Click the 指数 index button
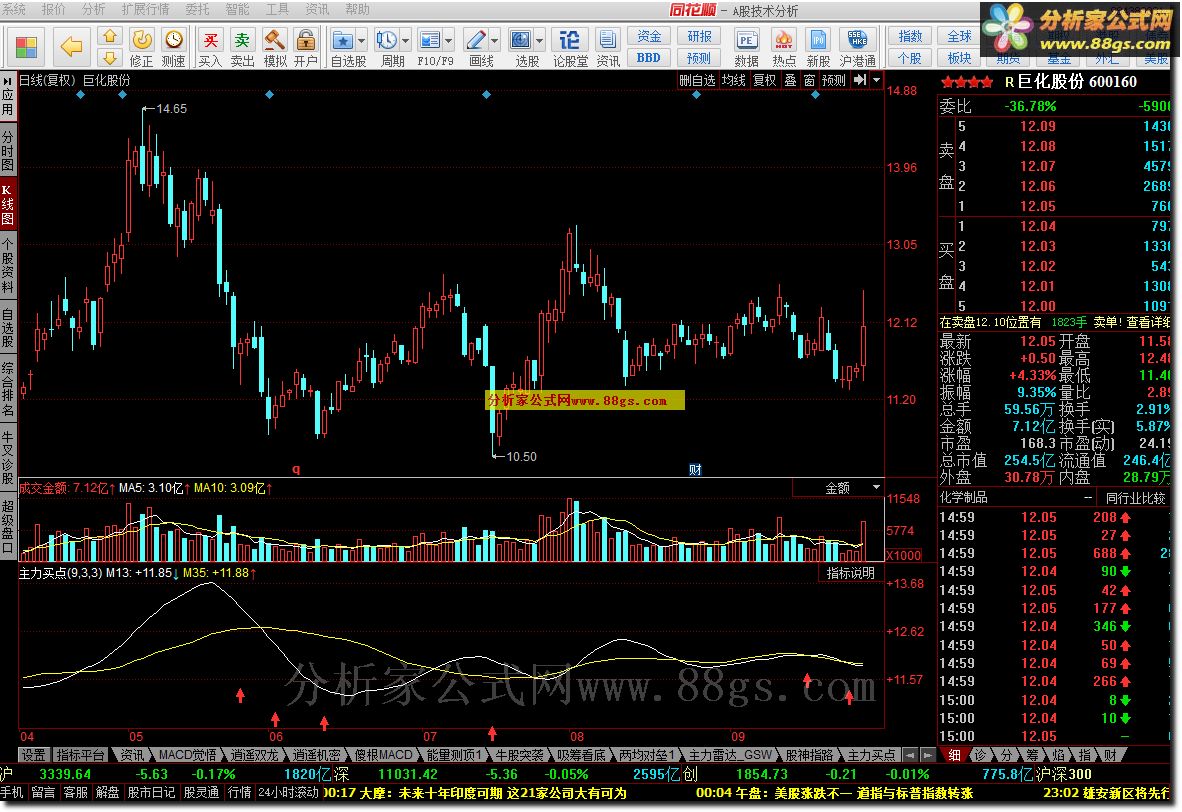 point(910,36)
